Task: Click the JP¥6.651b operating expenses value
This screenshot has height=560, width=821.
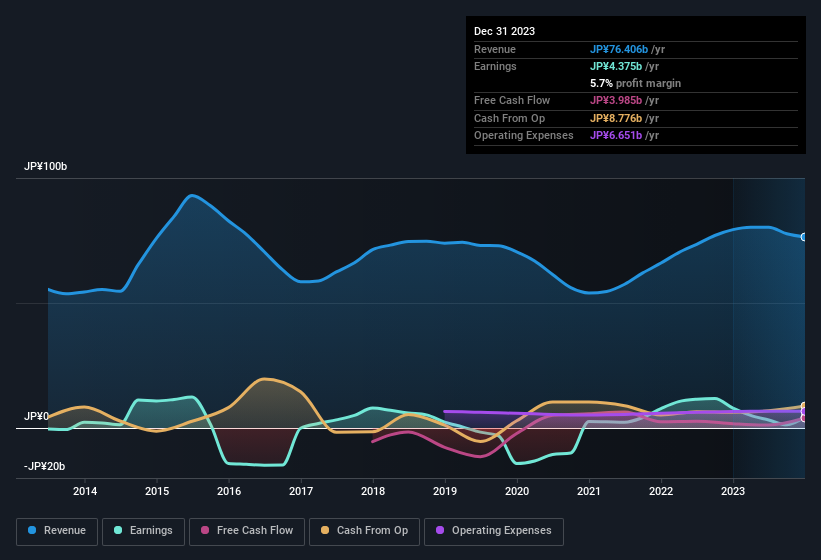Action: [616, 136]
